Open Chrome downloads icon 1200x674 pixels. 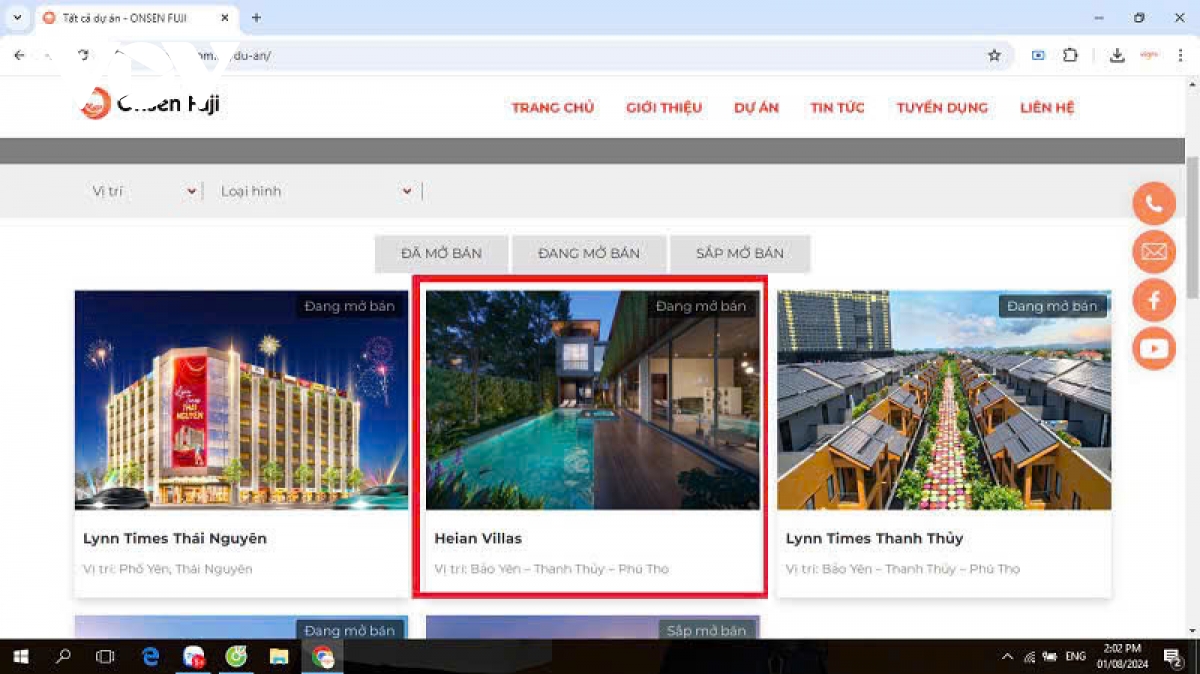coord(1117,56)
